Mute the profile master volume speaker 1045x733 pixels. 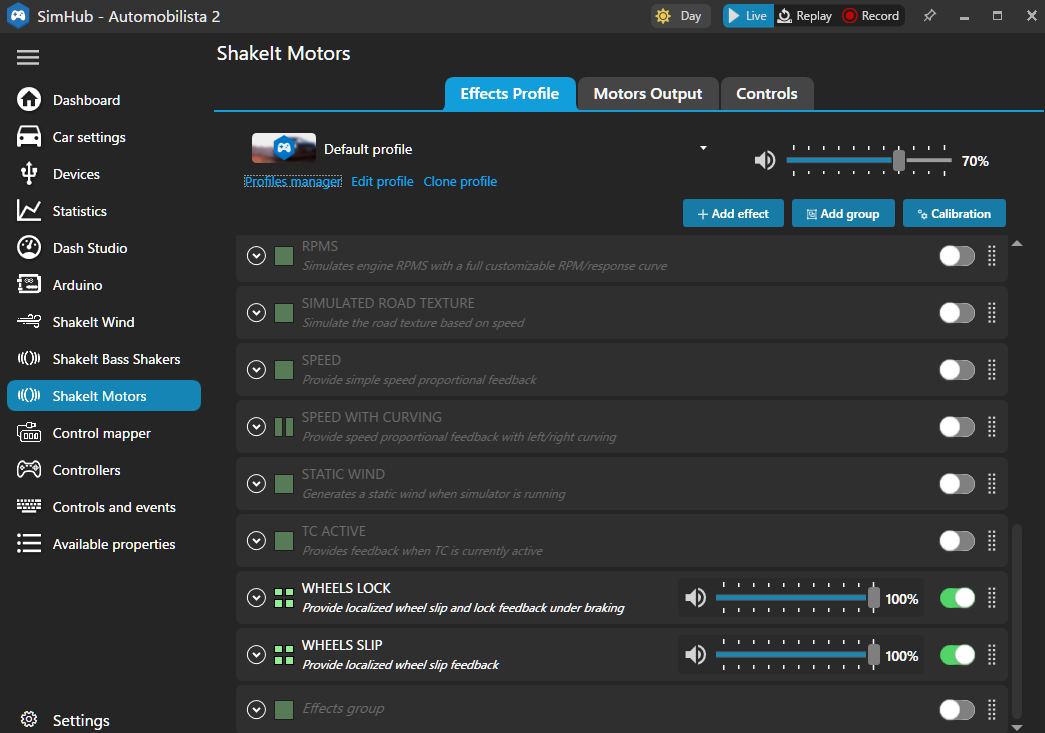[764, 161]
